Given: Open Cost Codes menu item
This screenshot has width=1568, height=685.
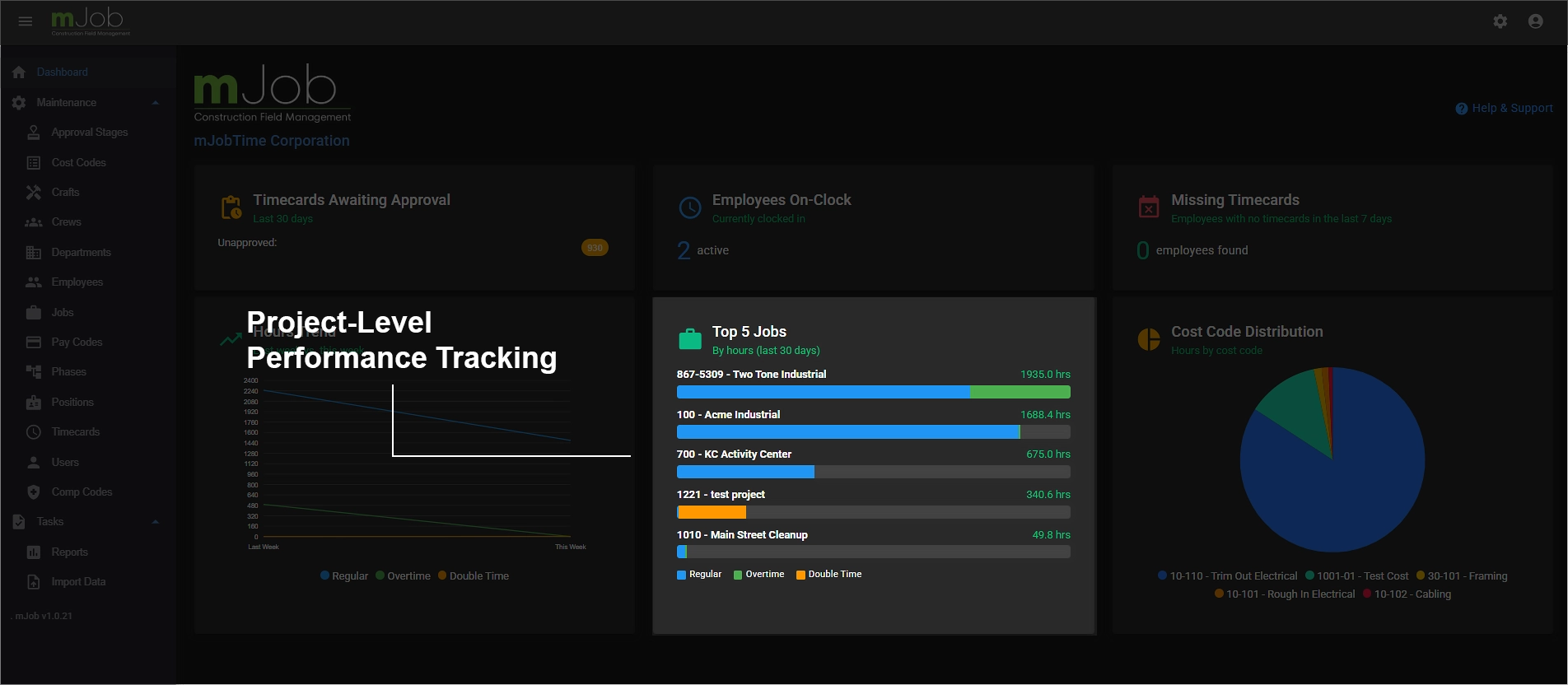Looking at the screenshot, I should pyautogui.click(x=79, y=163).
